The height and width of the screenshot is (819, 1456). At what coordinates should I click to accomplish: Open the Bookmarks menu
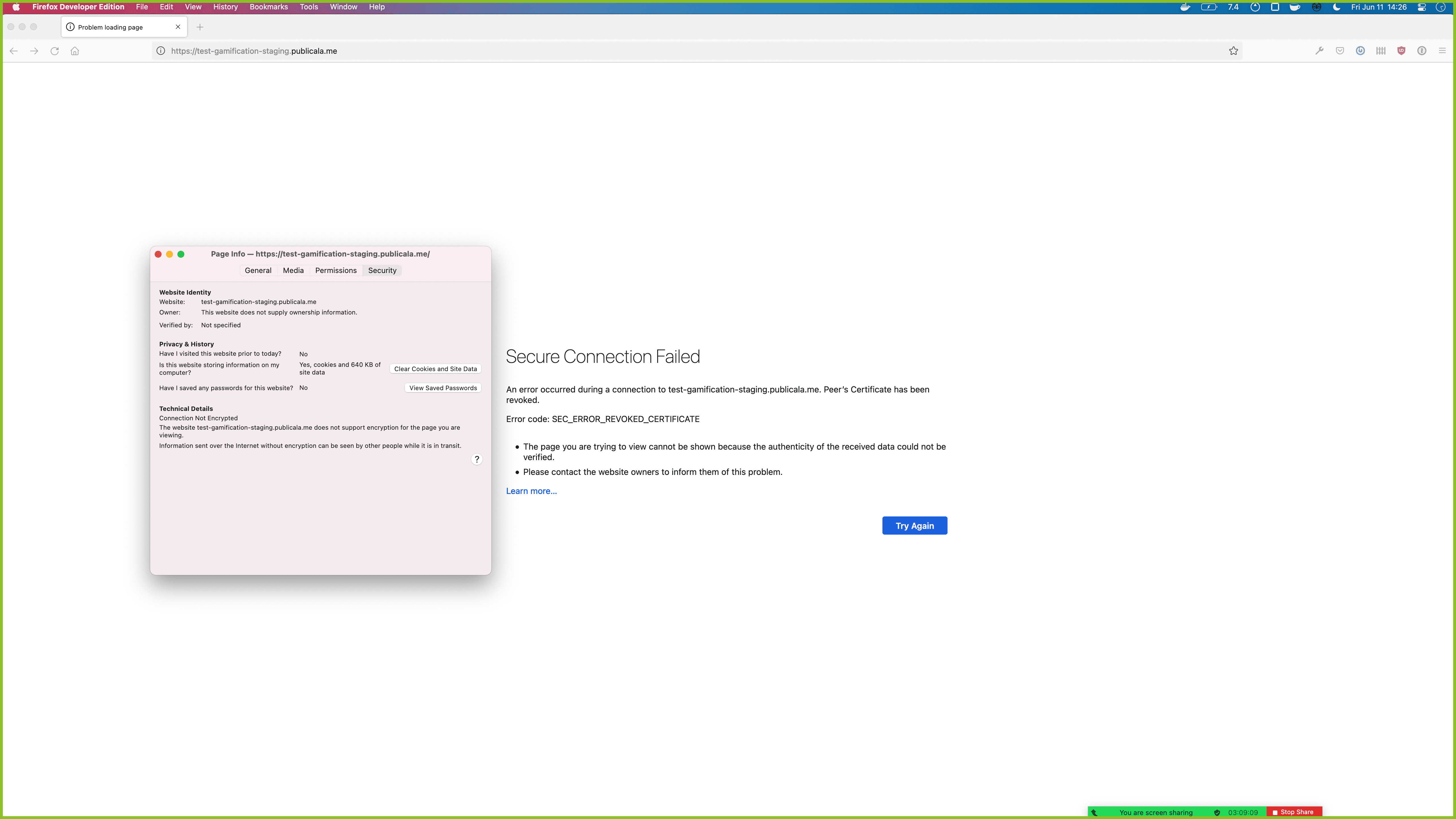point(268,7)
